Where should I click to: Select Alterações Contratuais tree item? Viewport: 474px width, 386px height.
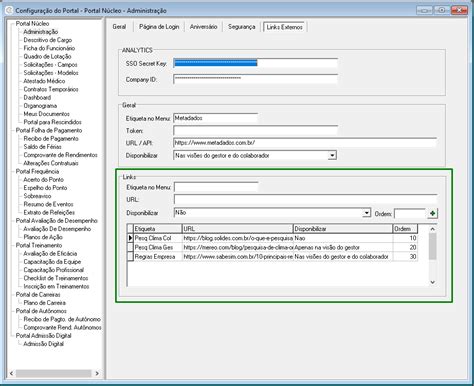[x=51, y=163]
